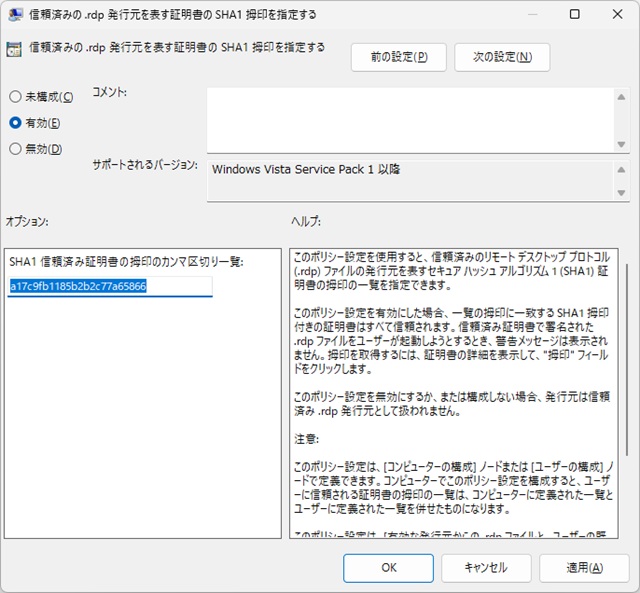
Task: Click the comment box scroll down arrow
Action: [621, 143]
